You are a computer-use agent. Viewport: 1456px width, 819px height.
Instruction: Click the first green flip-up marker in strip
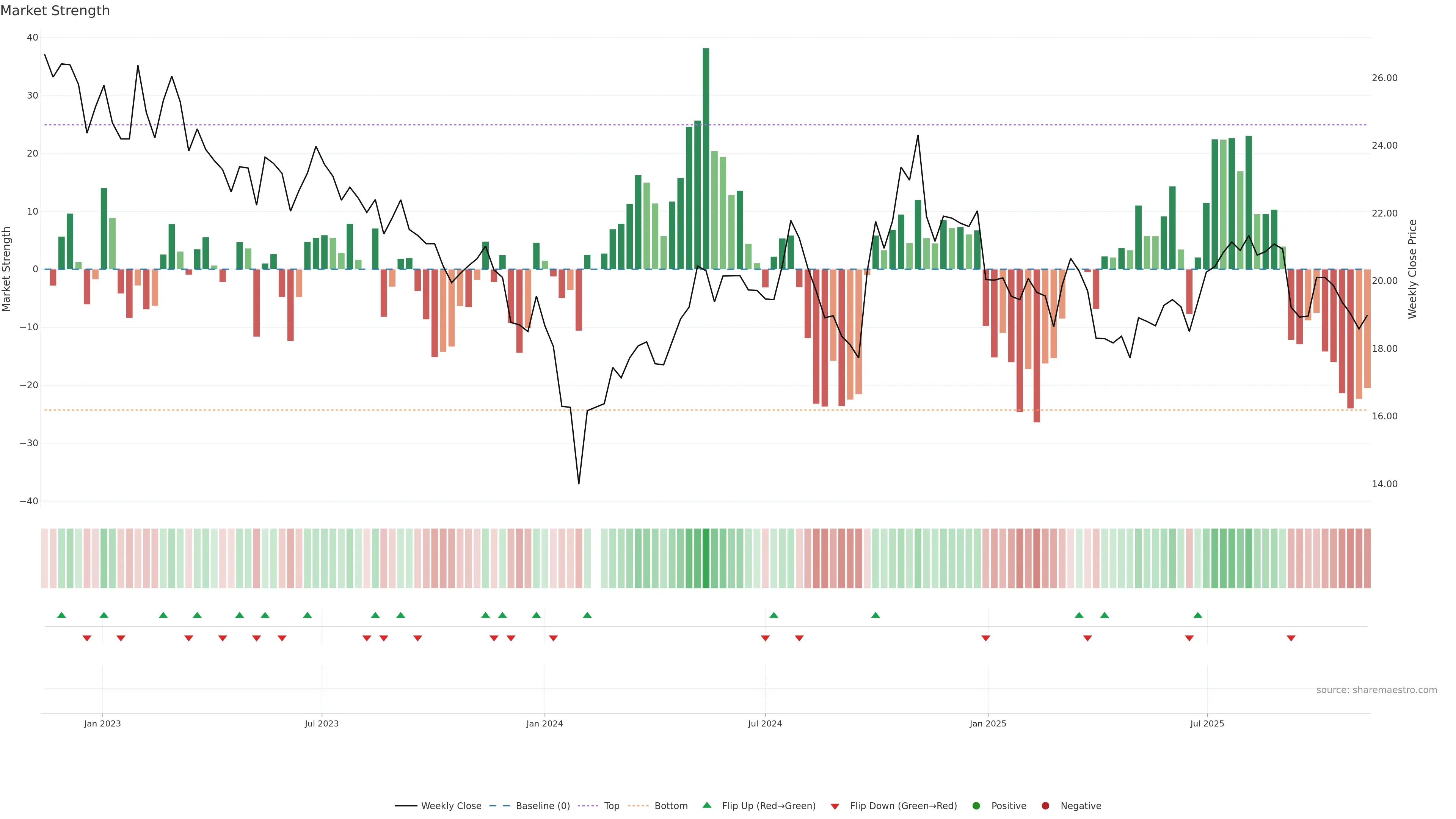61,615
